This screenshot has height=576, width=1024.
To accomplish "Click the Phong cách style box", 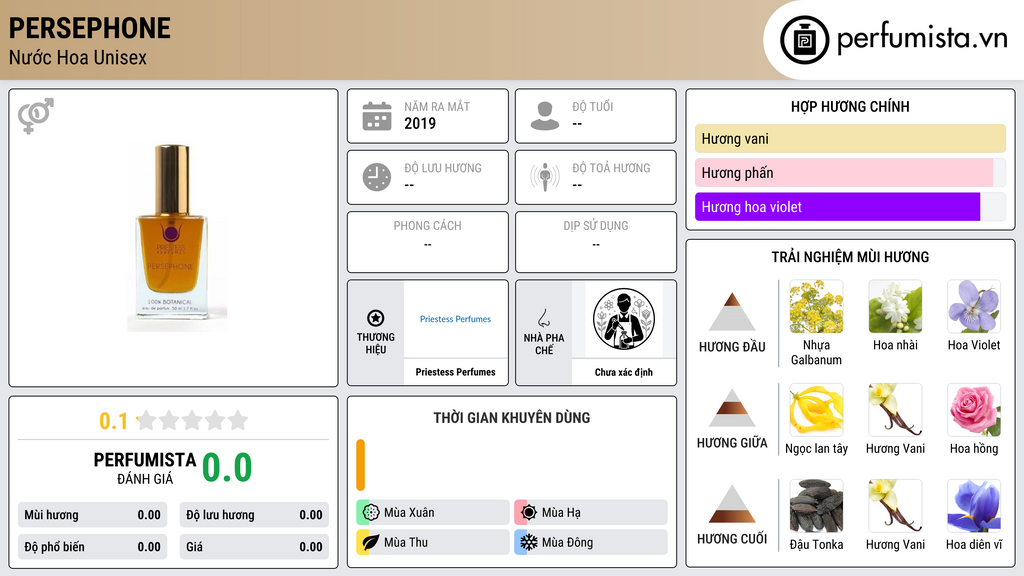I will click(428, 242).
